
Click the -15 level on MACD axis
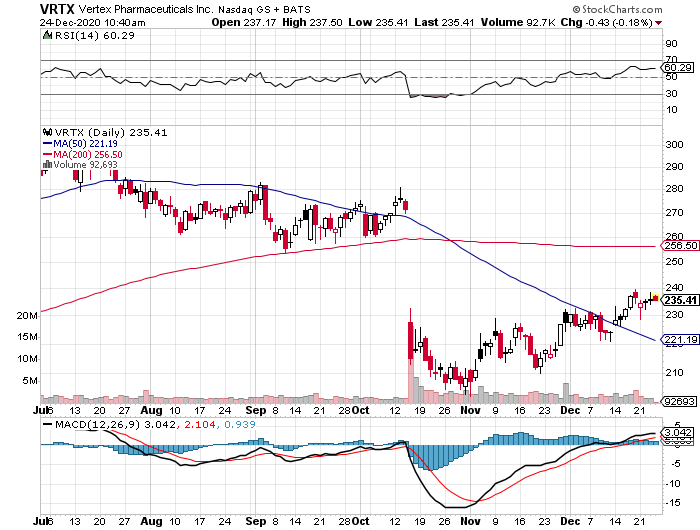674,503
